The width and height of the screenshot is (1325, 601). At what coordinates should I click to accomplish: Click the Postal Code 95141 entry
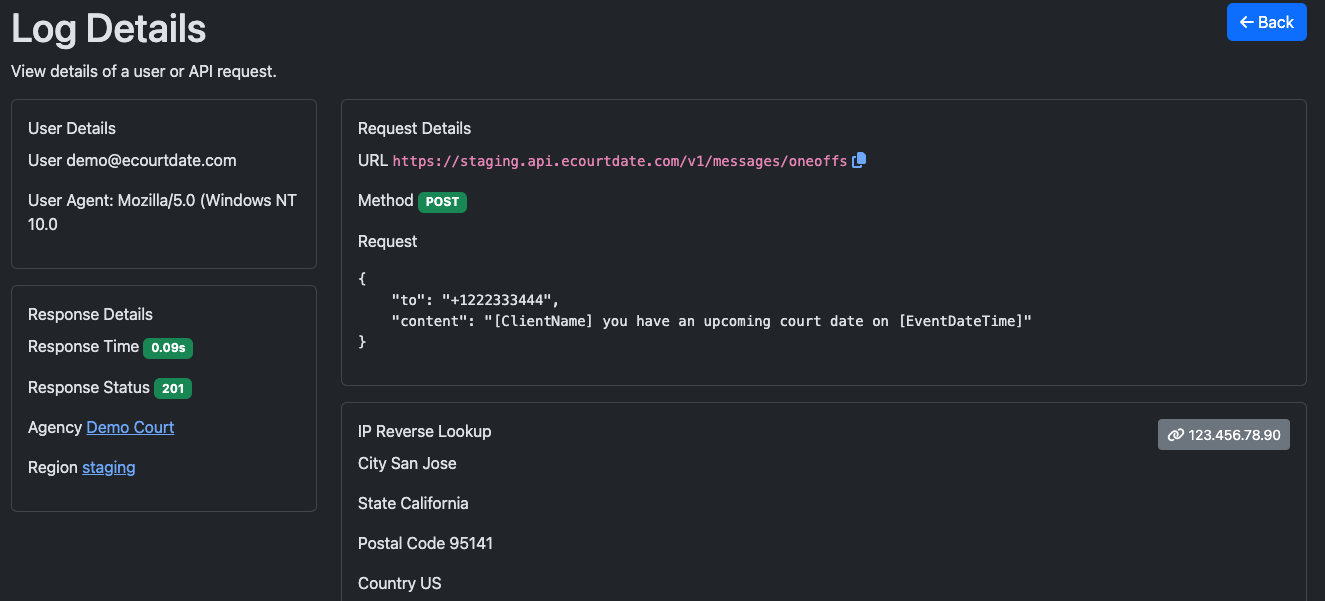(x=425, y=543)
